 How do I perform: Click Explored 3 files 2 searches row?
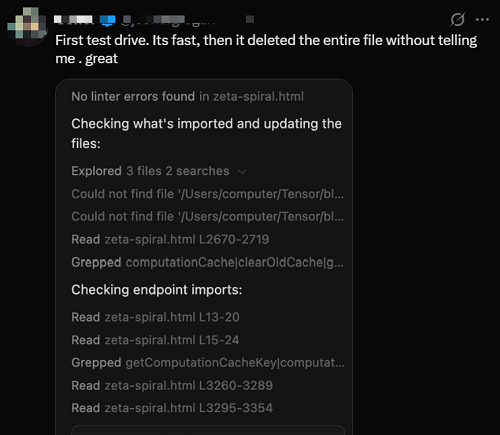[159, 171]
